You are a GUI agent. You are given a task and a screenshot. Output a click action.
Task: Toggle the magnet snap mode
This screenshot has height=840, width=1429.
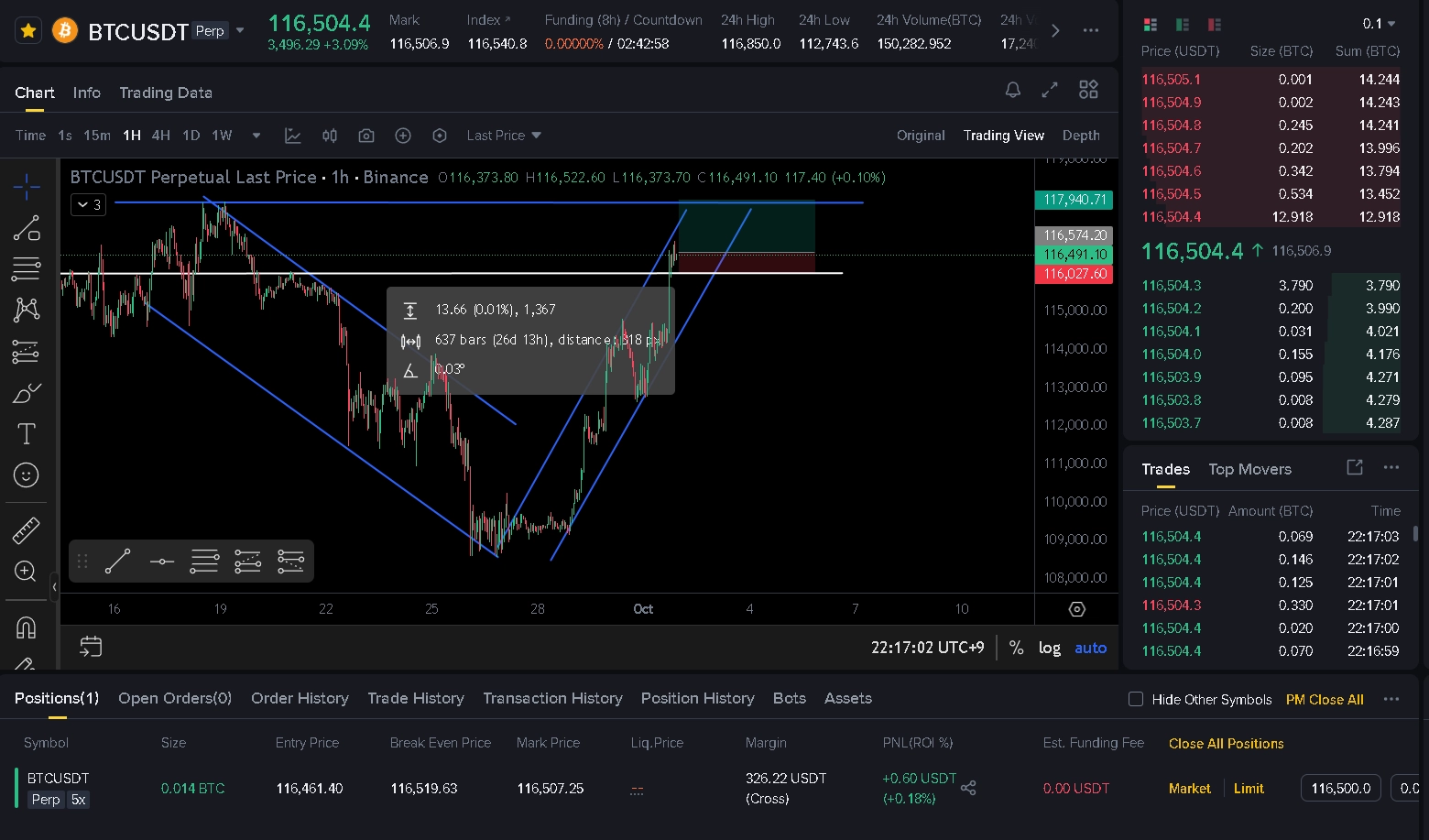27,627
